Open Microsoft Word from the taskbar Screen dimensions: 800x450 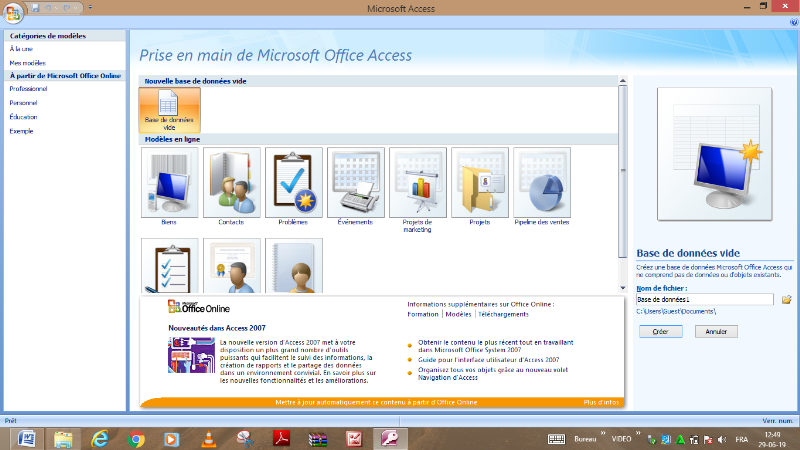[x=27, y=439]
